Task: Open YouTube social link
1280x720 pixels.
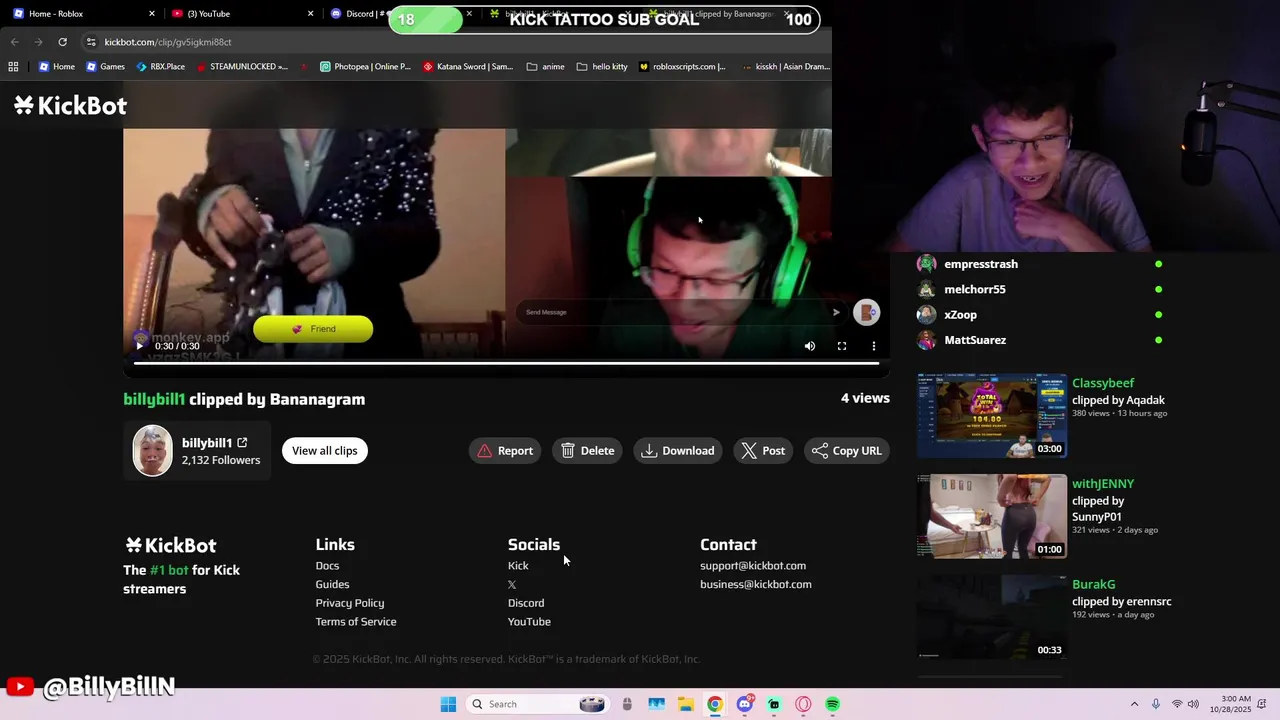Action: click(x=529, y=622)
